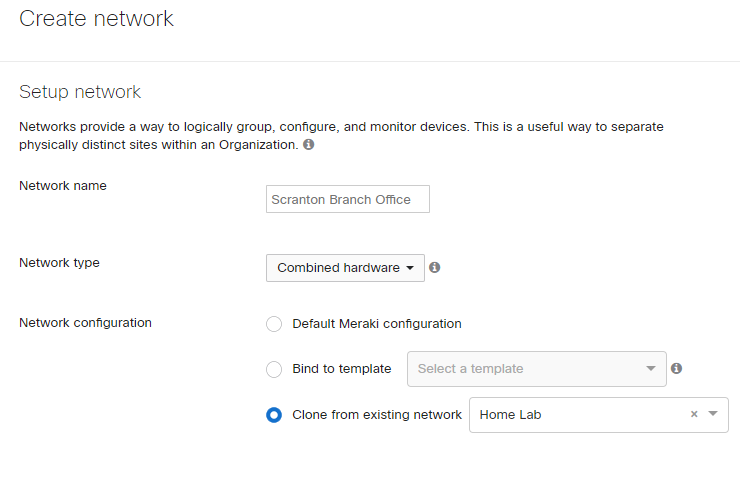Screen dimensions: 740x499
Task: Click the info icon next to template selector
Action: pyautogui.click(x=676, y=368)
